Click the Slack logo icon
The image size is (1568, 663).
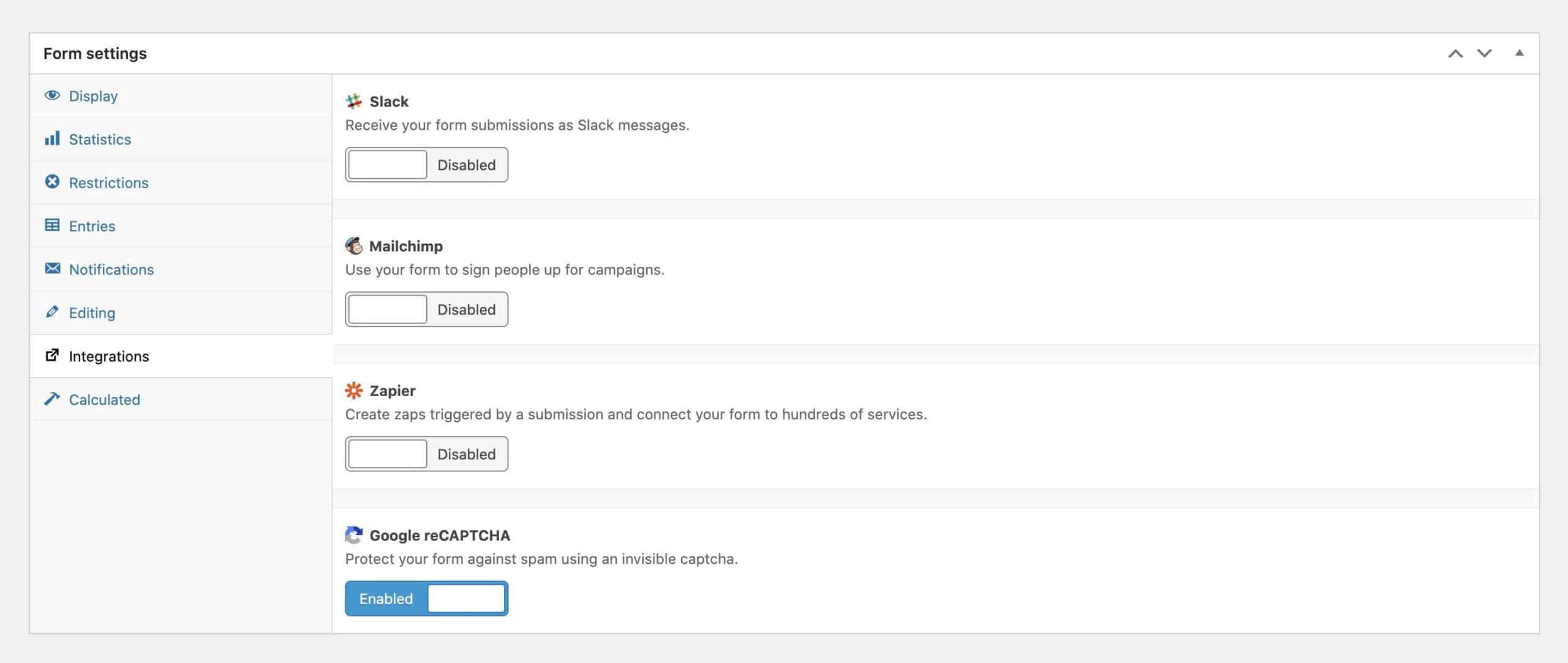point(354,102)
